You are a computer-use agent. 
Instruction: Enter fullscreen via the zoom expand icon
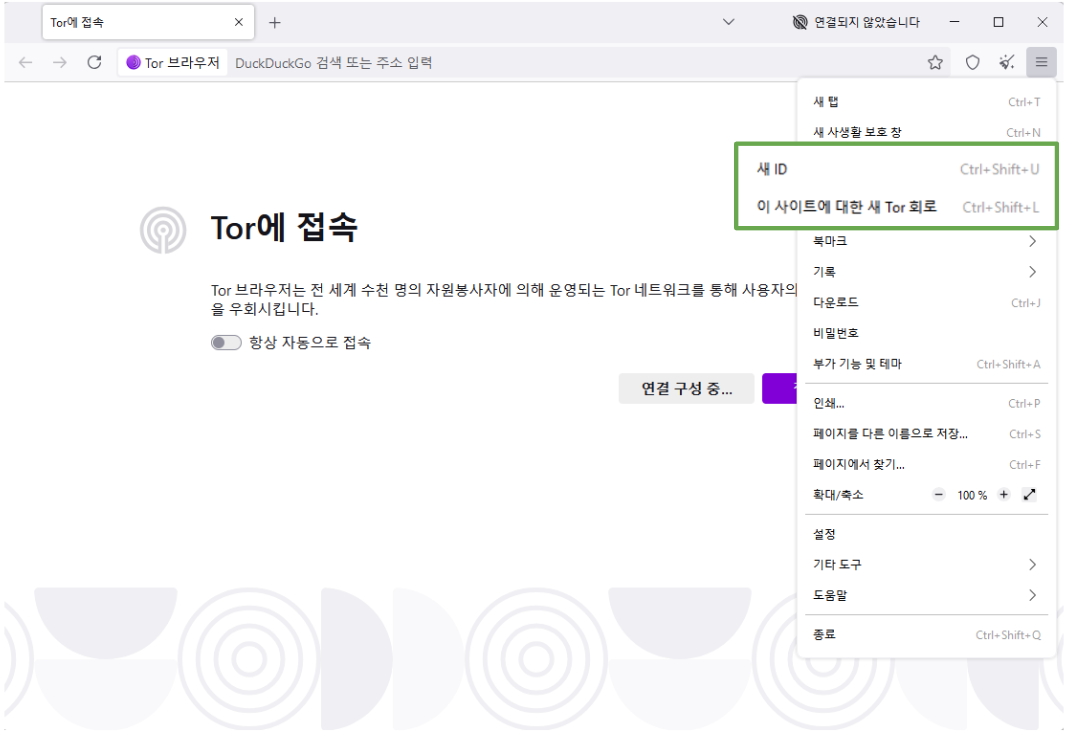[1030, 494]
